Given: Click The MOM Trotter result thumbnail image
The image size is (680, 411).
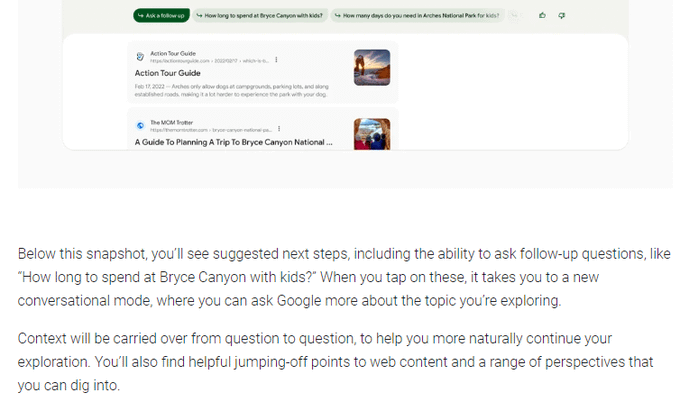Looking at the screenshot, I should click(x=372, y=134).
